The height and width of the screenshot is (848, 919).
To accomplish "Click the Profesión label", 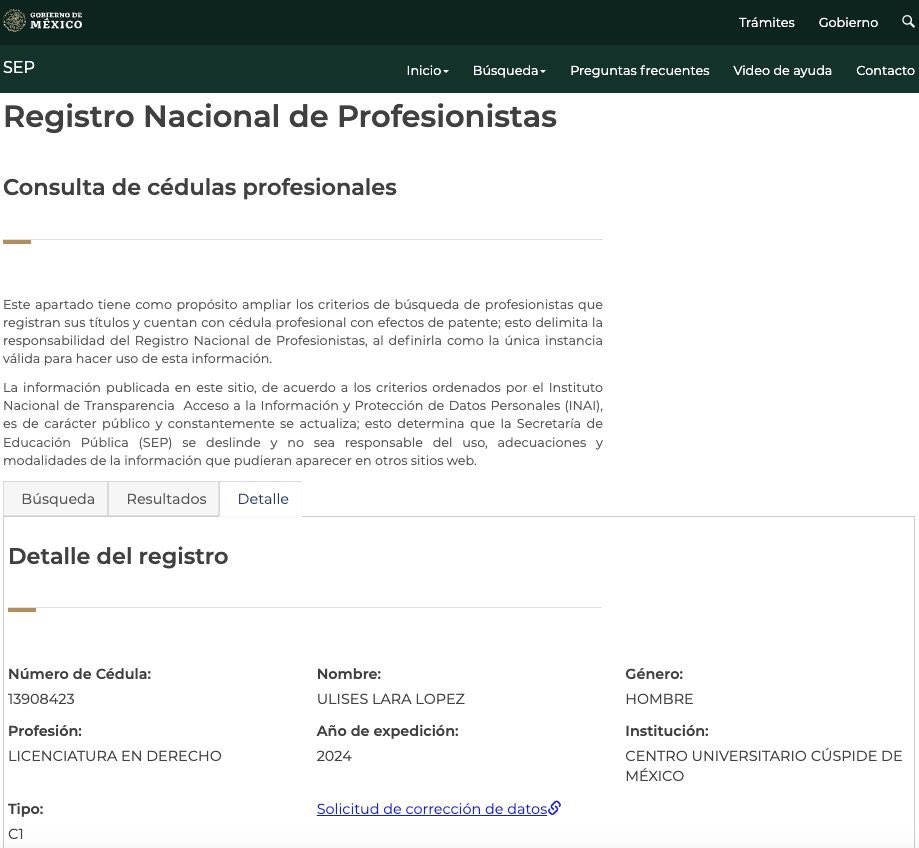I will [x=45, y=731].
